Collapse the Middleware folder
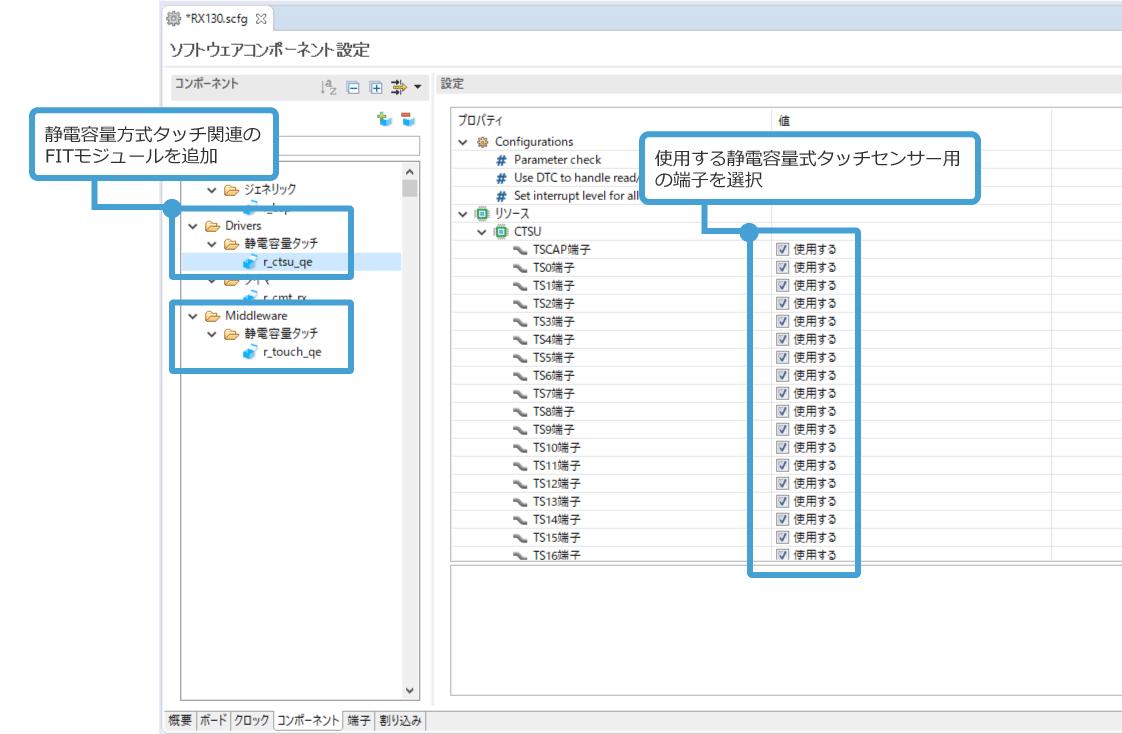The width and height of the screenshot is (1122, 734). click(x=193, y=316)
